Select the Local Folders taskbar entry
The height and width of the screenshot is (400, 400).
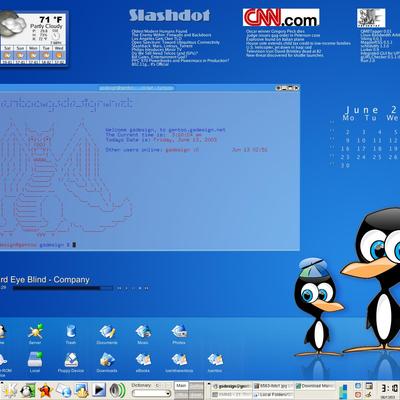pyautogui.click(x=273, y=394)
